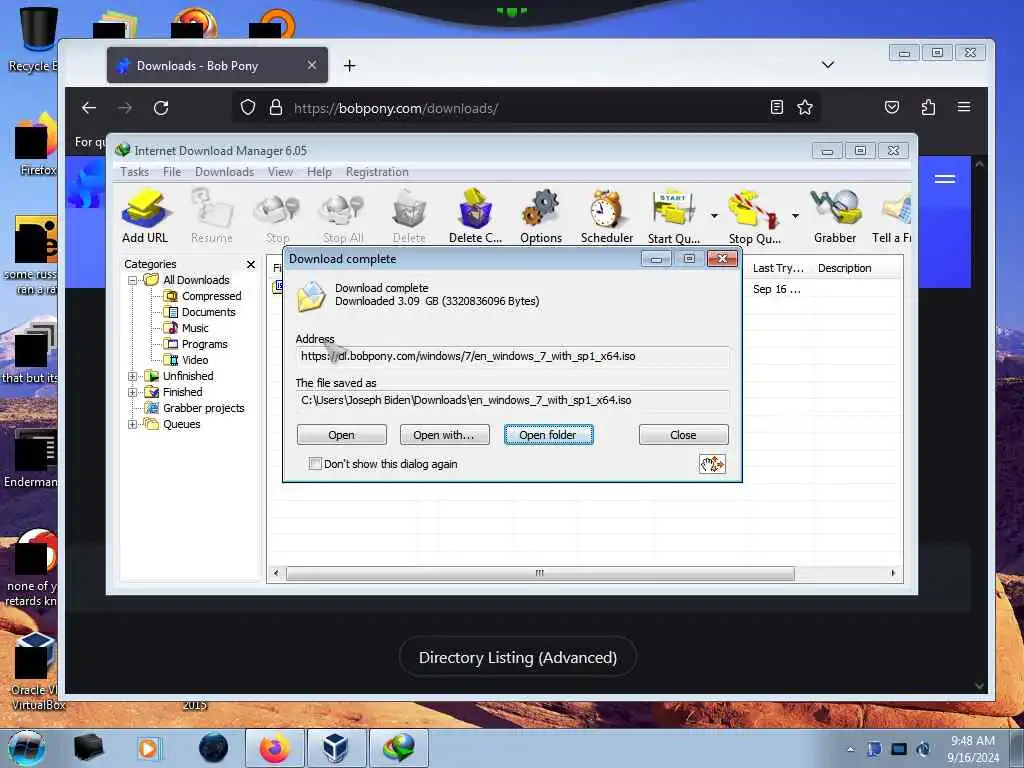The image size is (1024, 768).
Task: Open the Registration menu
Action: (x=377, y=172)
